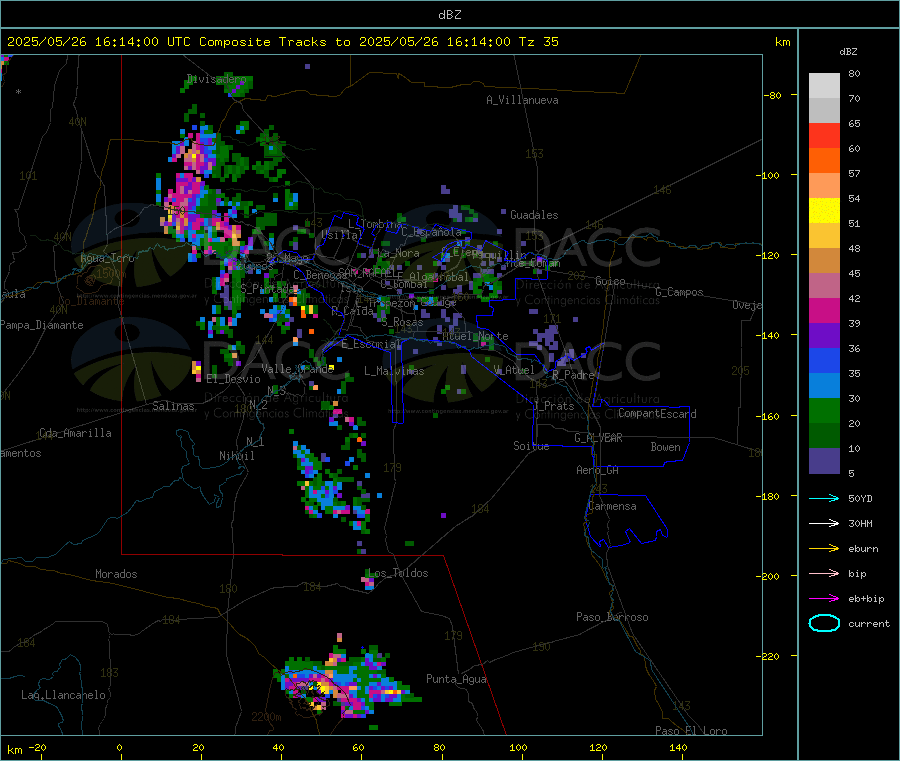Screen dimensions: 900x761
Task: Click the red 60 dBZ legend swatch
Action: pos(824,135)
